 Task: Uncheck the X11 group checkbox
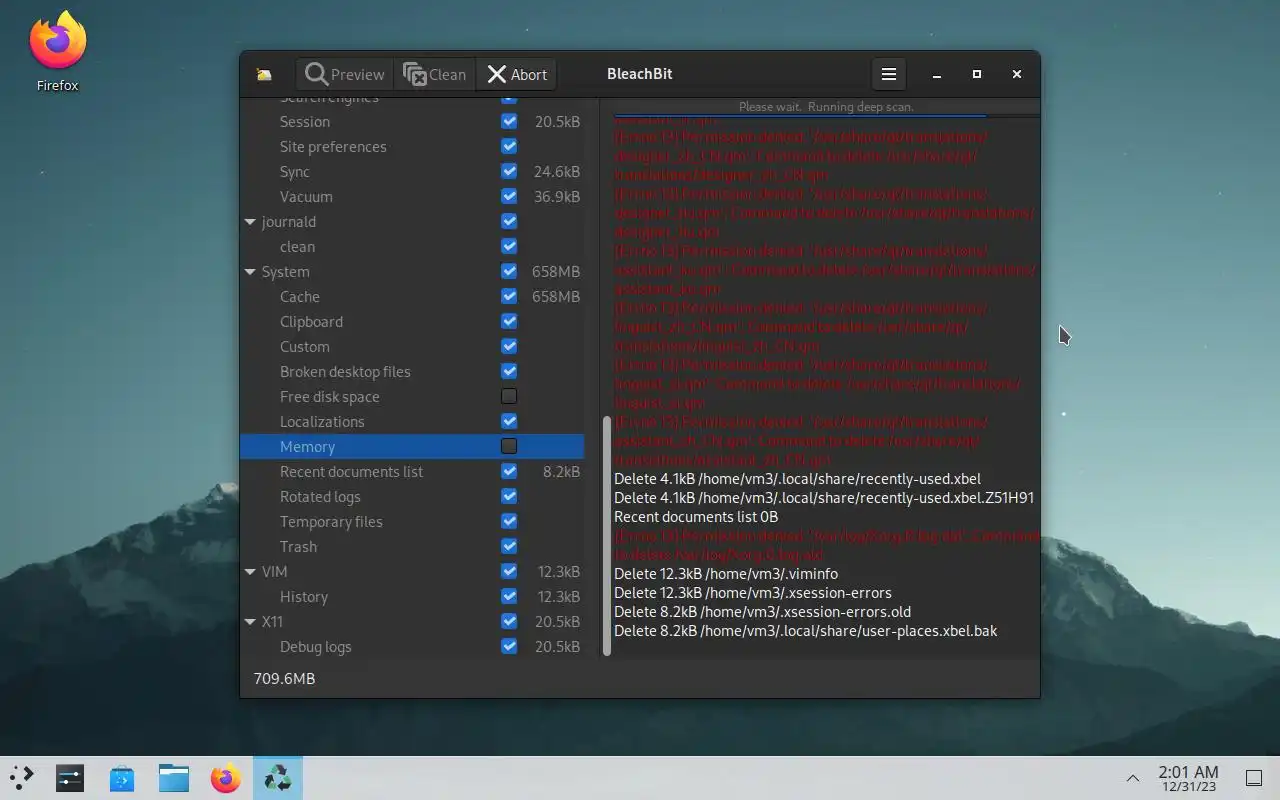(509, 621)
